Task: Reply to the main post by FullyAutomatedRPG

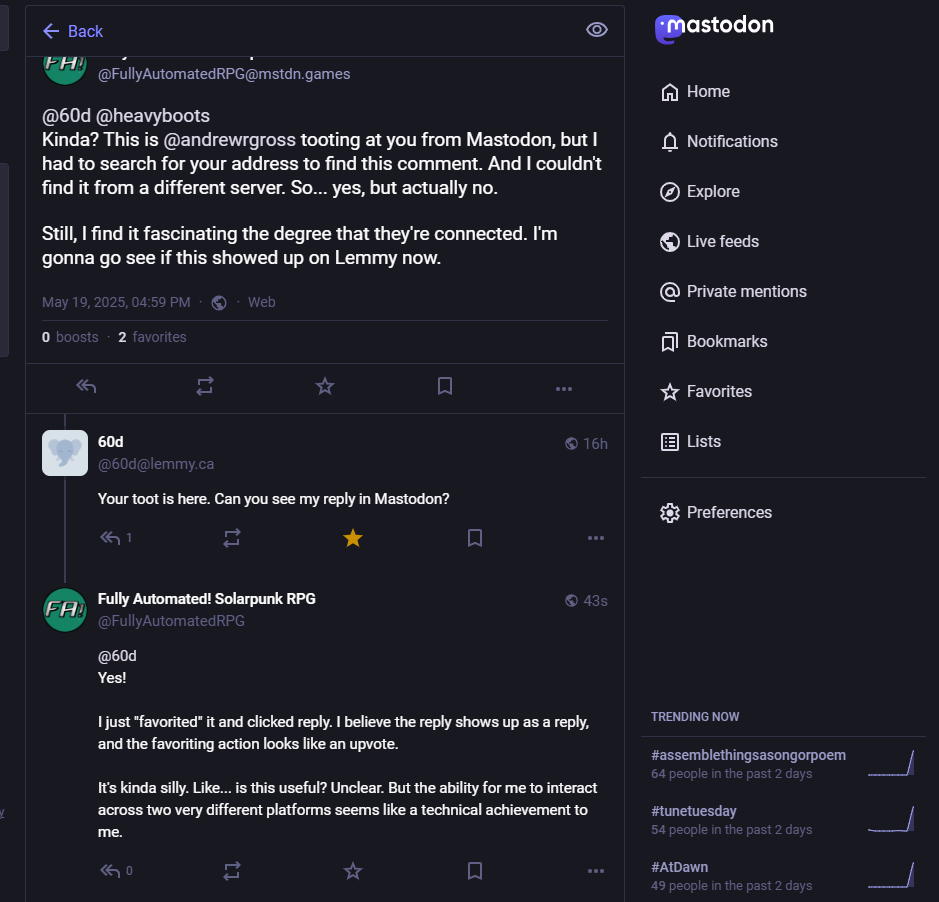Action: tap(86, 387)
